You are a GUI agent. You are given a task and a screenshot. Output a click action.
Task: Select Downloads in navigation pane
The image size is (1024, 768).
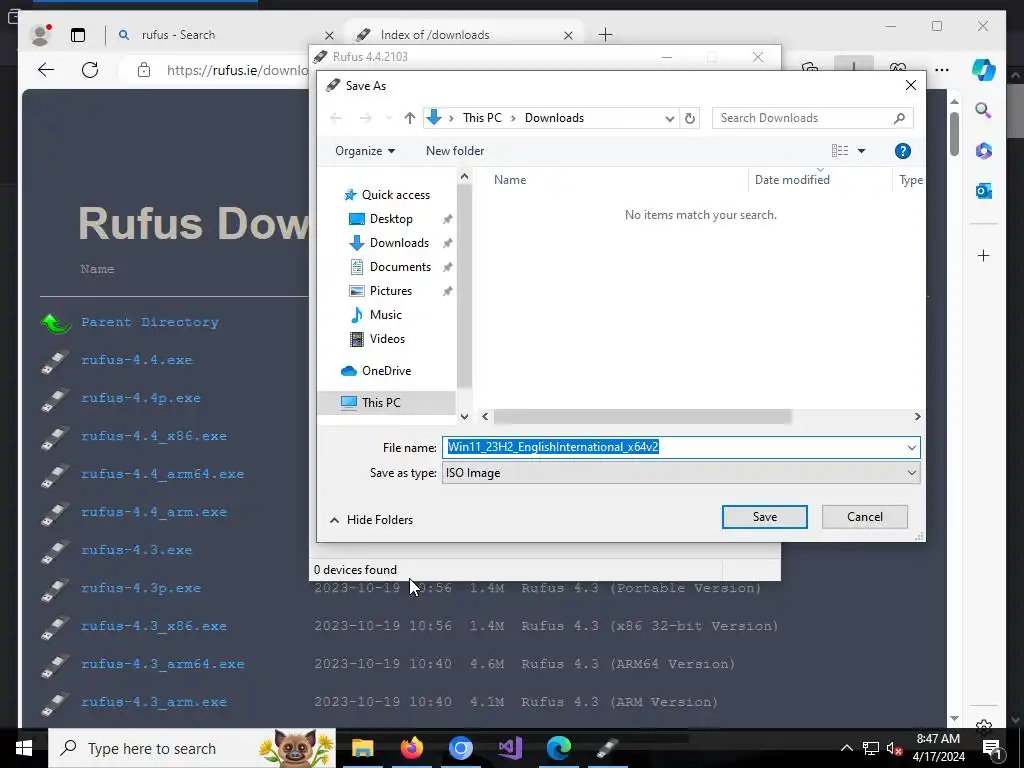399,243
